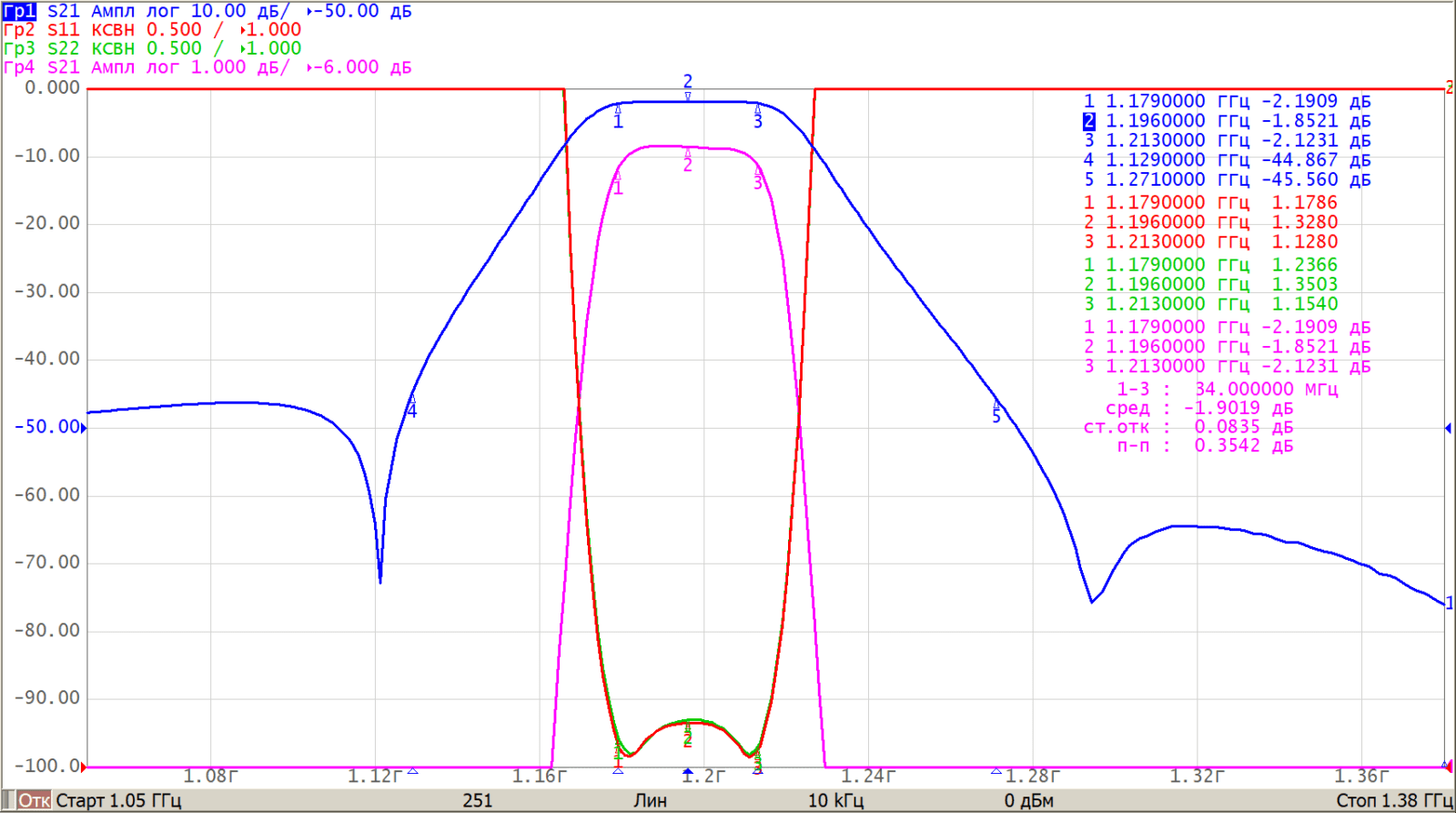Image resolution: width=1456 pixels, height=813 pixels.
Task: Click the 0 дБм power level field
Action: coord(1028,800)
